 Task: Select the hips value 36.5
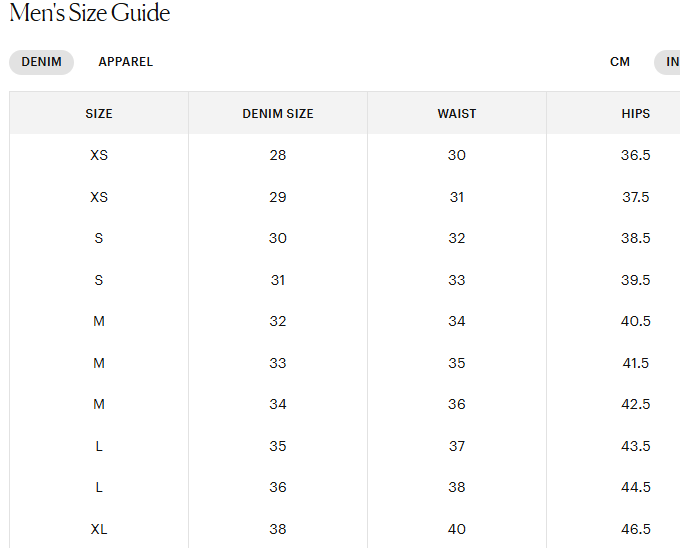click(635, 155)
